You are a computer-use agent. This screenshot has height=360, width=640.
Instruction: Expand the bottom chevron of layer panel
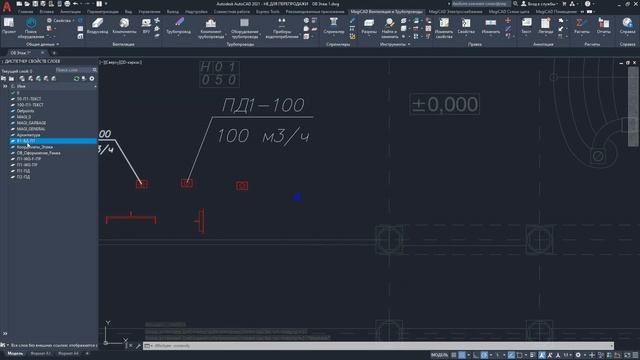click(x=5, y=333)
